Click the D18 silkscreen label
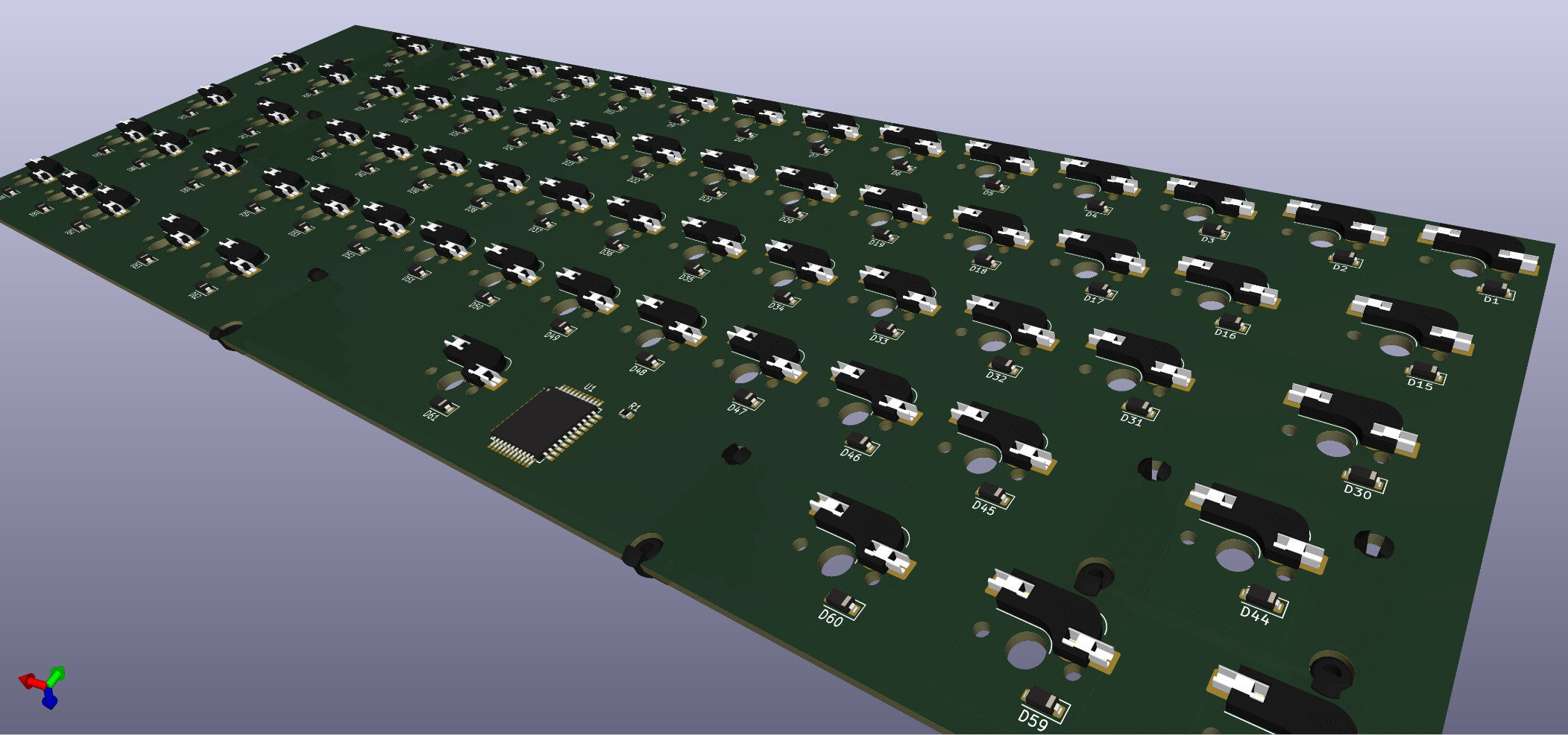The height and width of the screenshot is (735, 1568). point(978,269)
